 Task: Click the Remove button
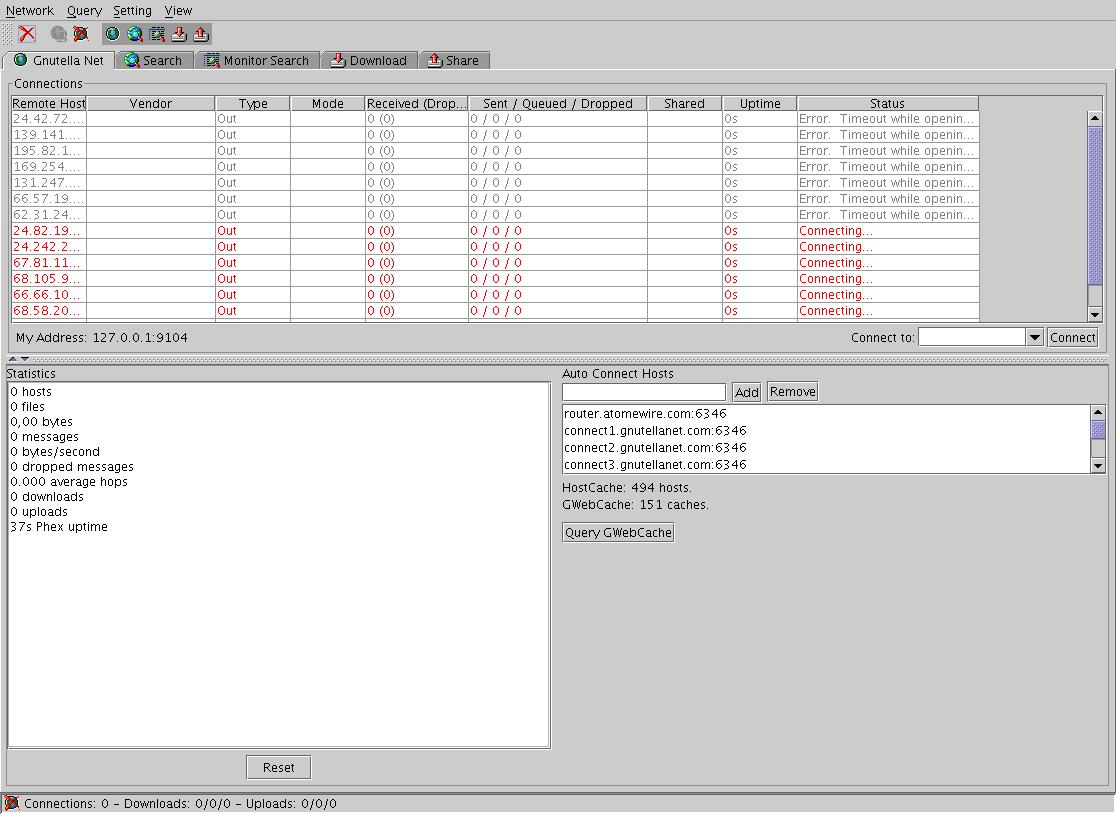pos(792,391)
